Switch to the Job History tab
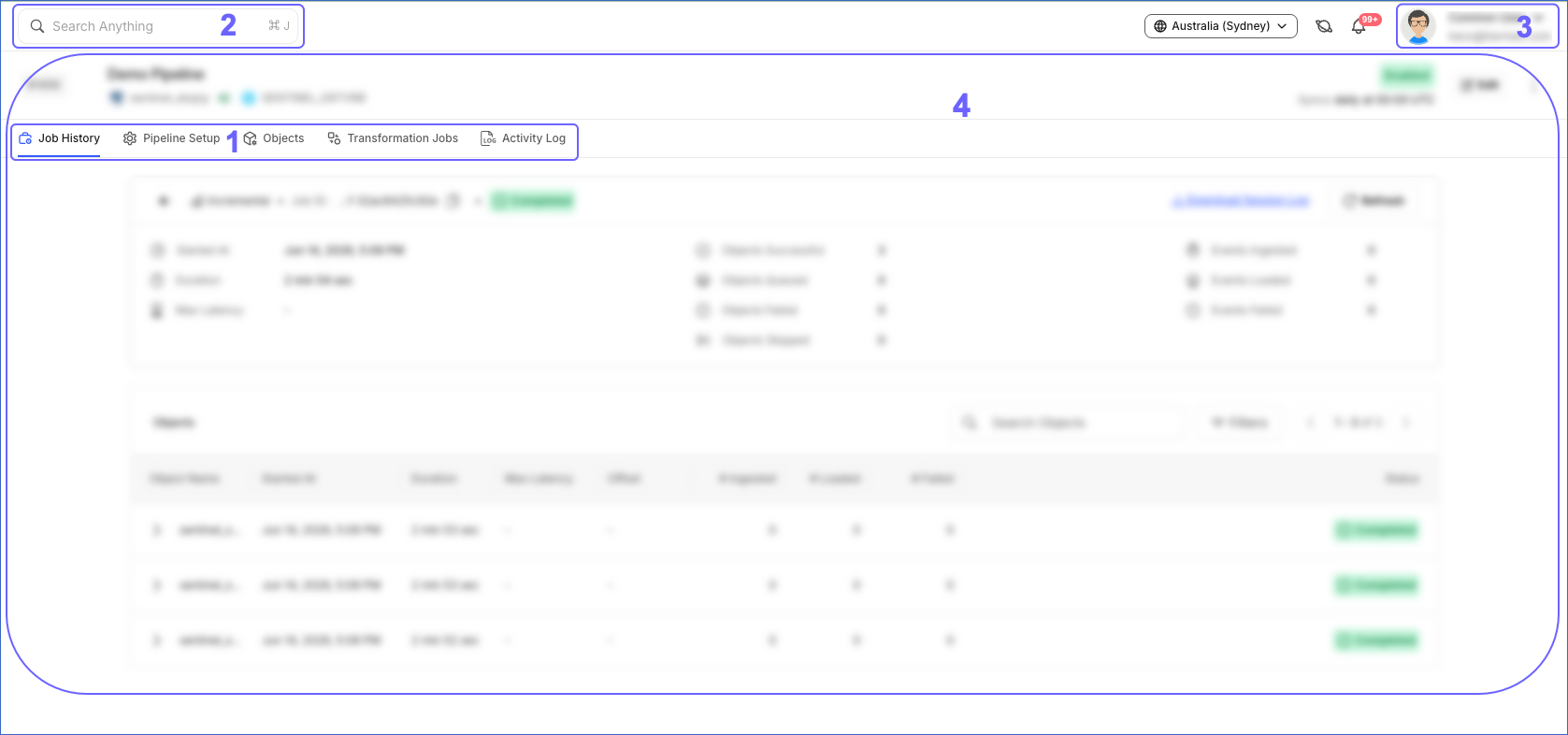Screen dimensions: 1568x735 [x=59, y=138]
